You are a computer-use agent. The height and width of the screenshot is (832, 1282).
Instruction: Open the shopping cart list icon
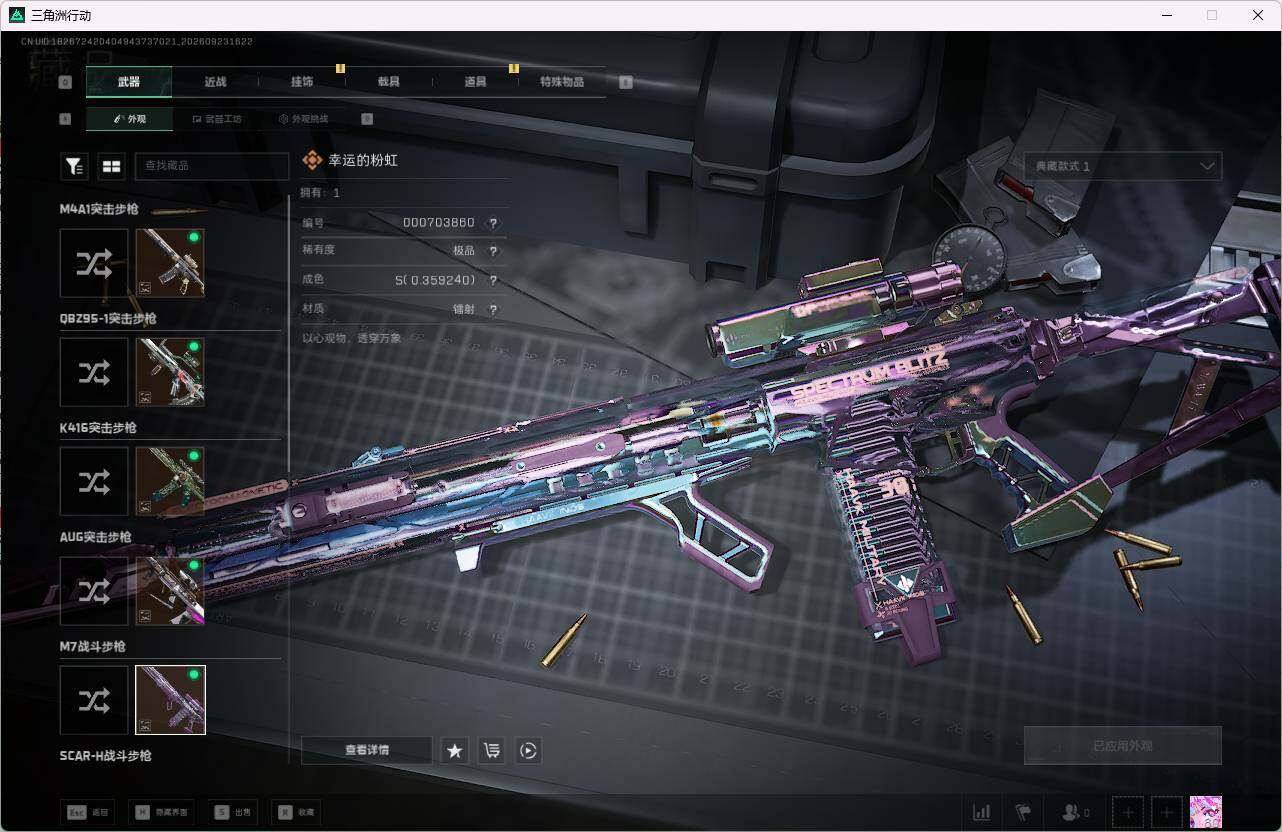click(491, 750)
